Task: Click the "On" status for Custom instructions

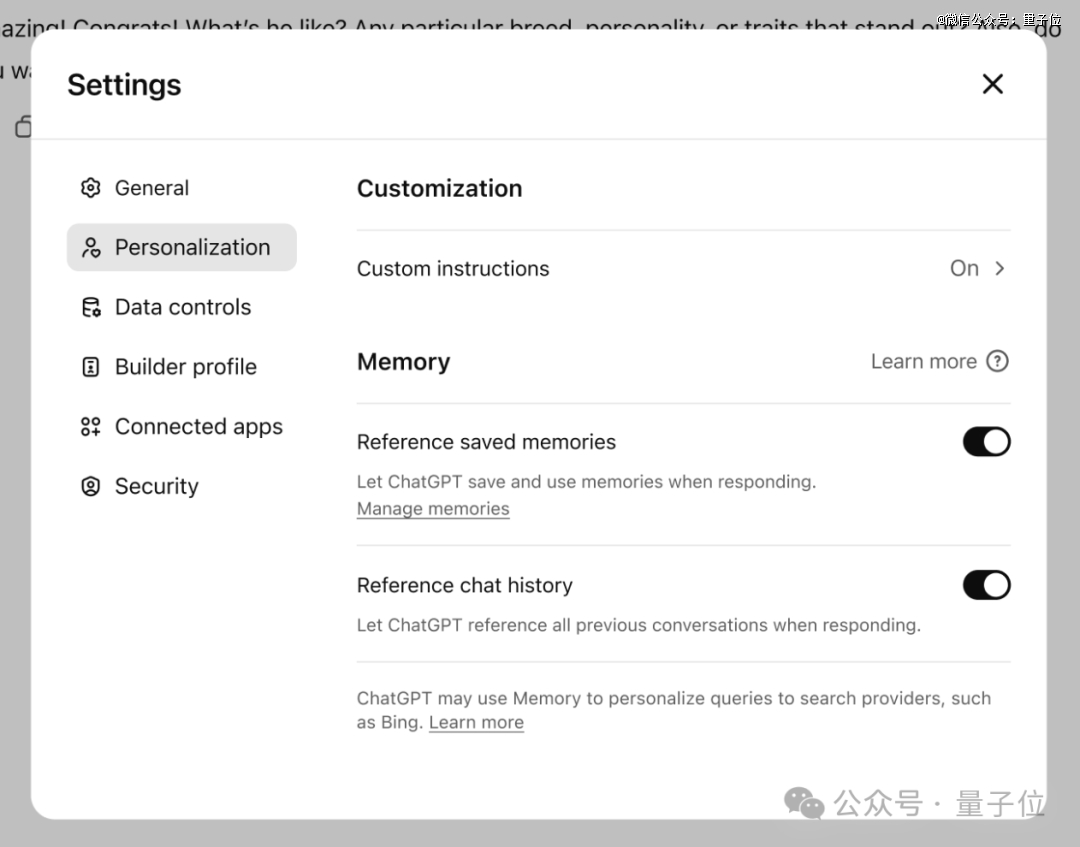Action: coord(964,269)
